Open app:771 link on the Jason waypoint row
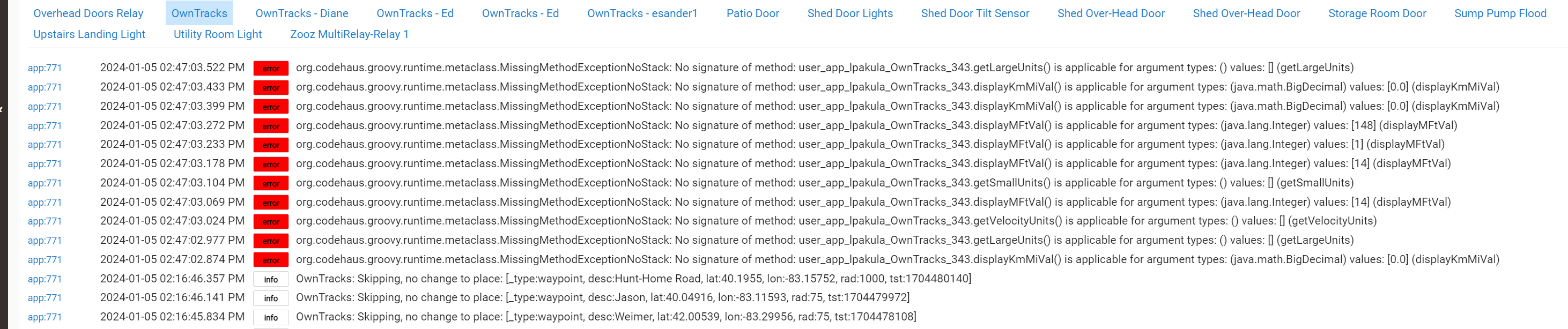The width and height of the screenshot is (1568, 329). pos(45,298)
